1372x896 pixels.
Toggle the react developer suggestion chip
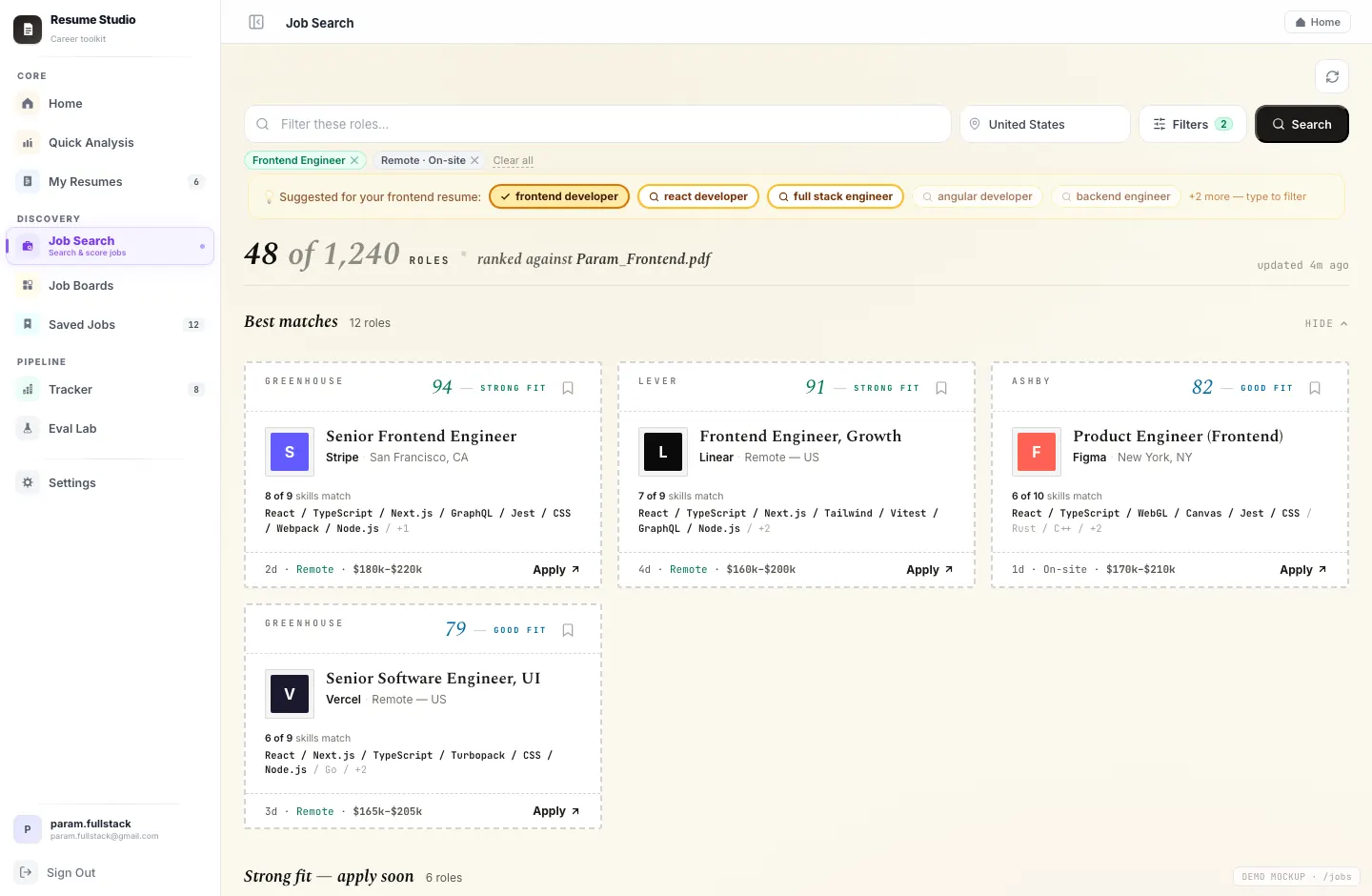tap(698, 196)
